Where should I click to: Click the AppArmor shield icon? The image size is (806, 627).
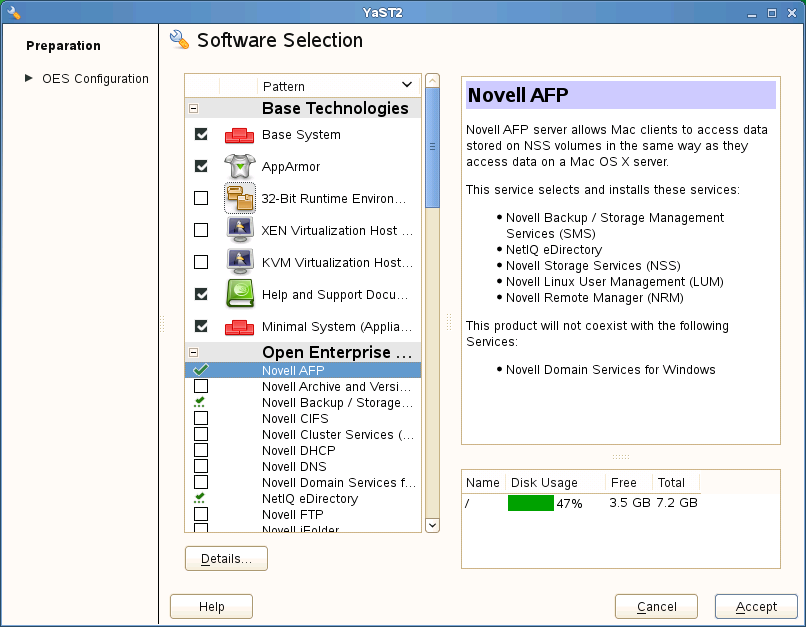[239, 167]
